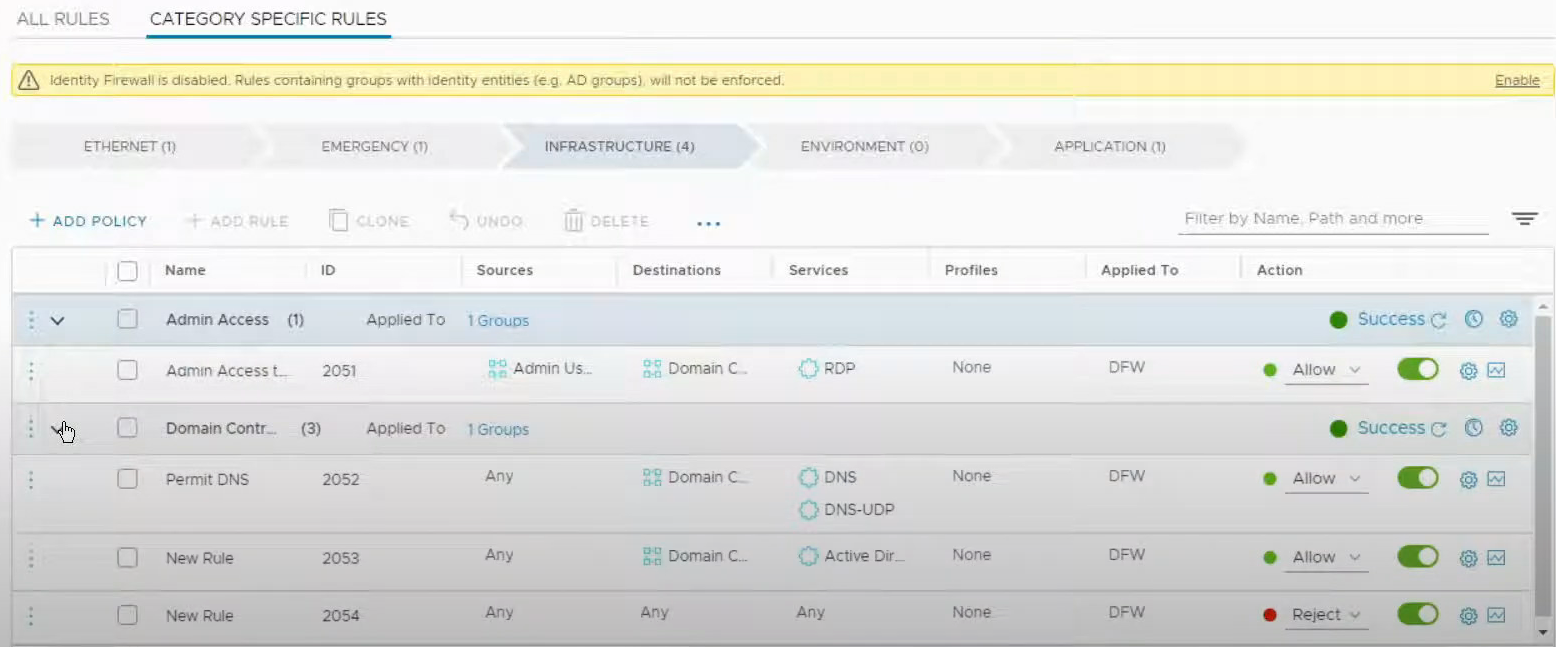The image size is (1556, 647).
Task: Tick the select-all checkbox in header
Action: point(127,271)
